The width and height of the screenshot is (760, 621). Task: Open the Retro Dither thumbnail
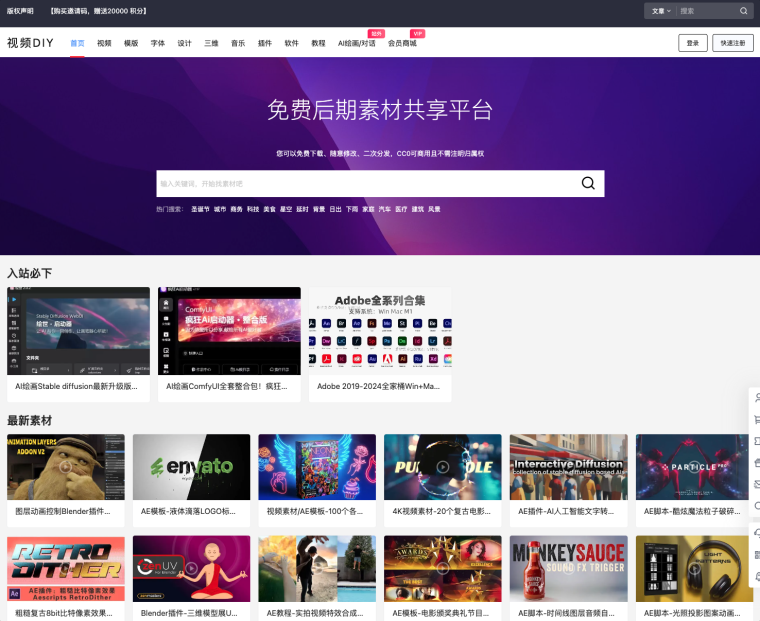65,568
